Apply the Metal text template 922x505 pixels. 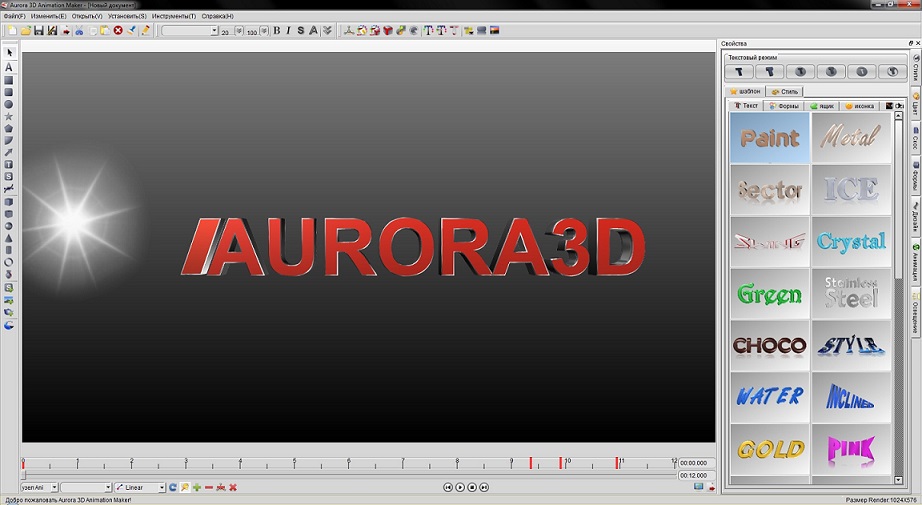click(x=851, y=138)
